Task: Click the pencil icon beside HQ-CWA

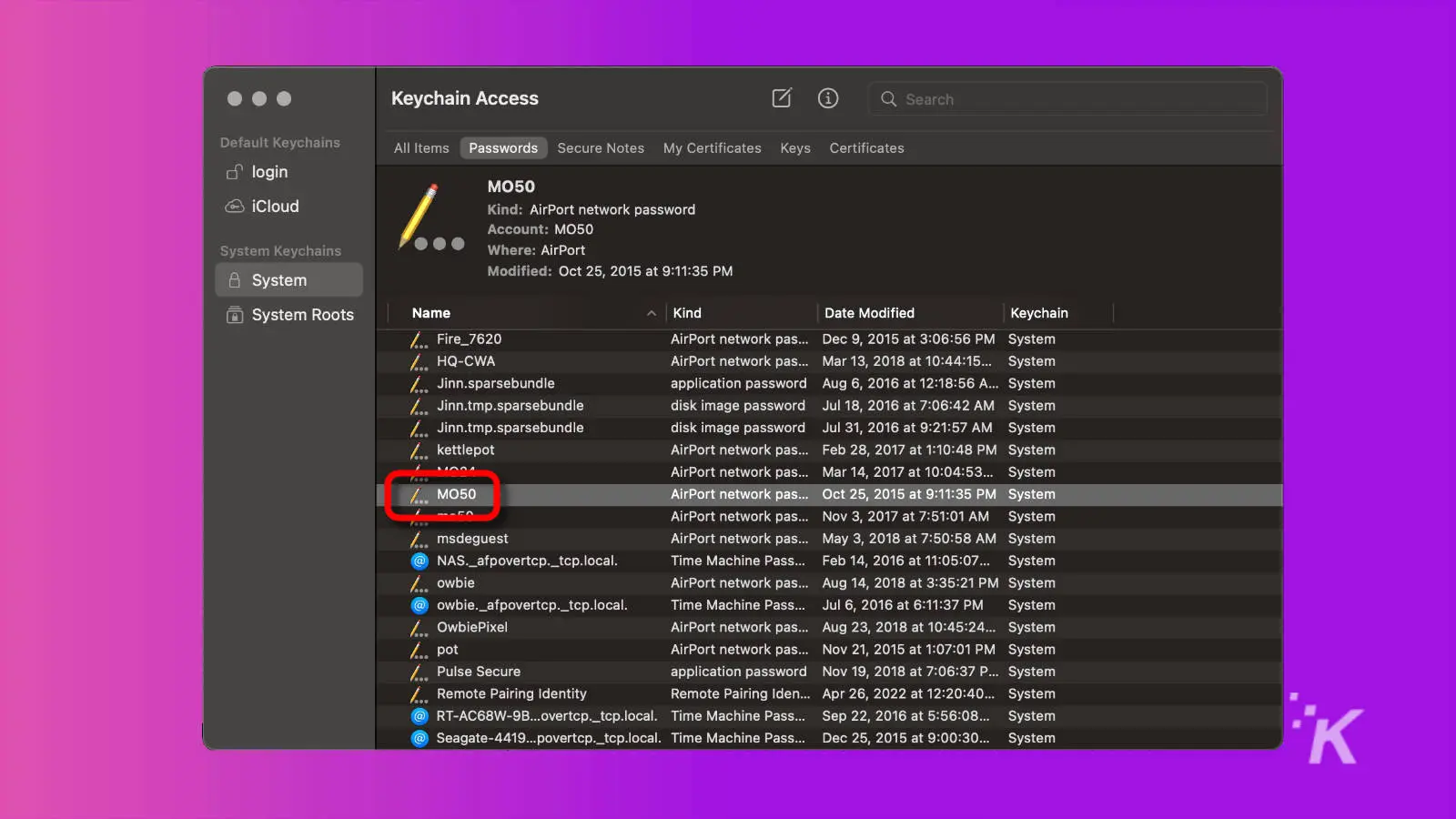Action: coord(419,361)
